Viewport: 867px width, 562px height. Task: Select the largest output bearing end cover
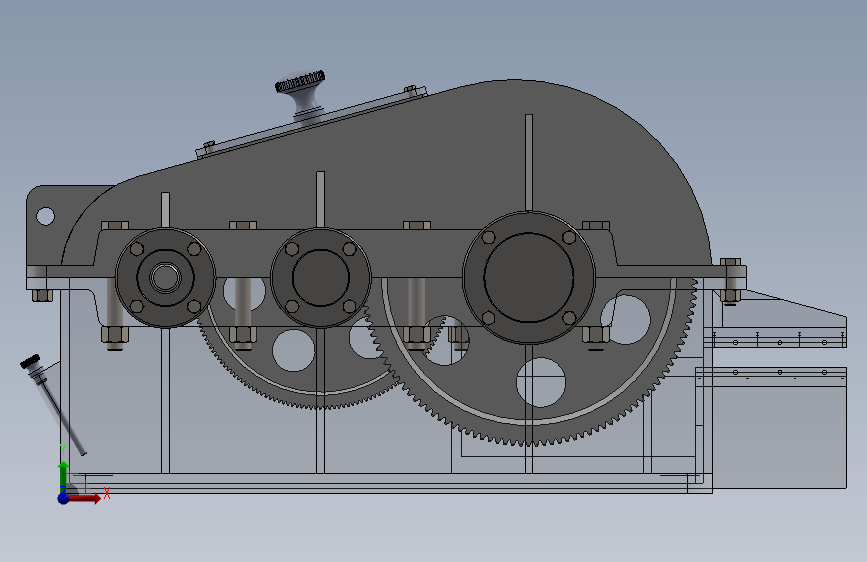(529, 278)
